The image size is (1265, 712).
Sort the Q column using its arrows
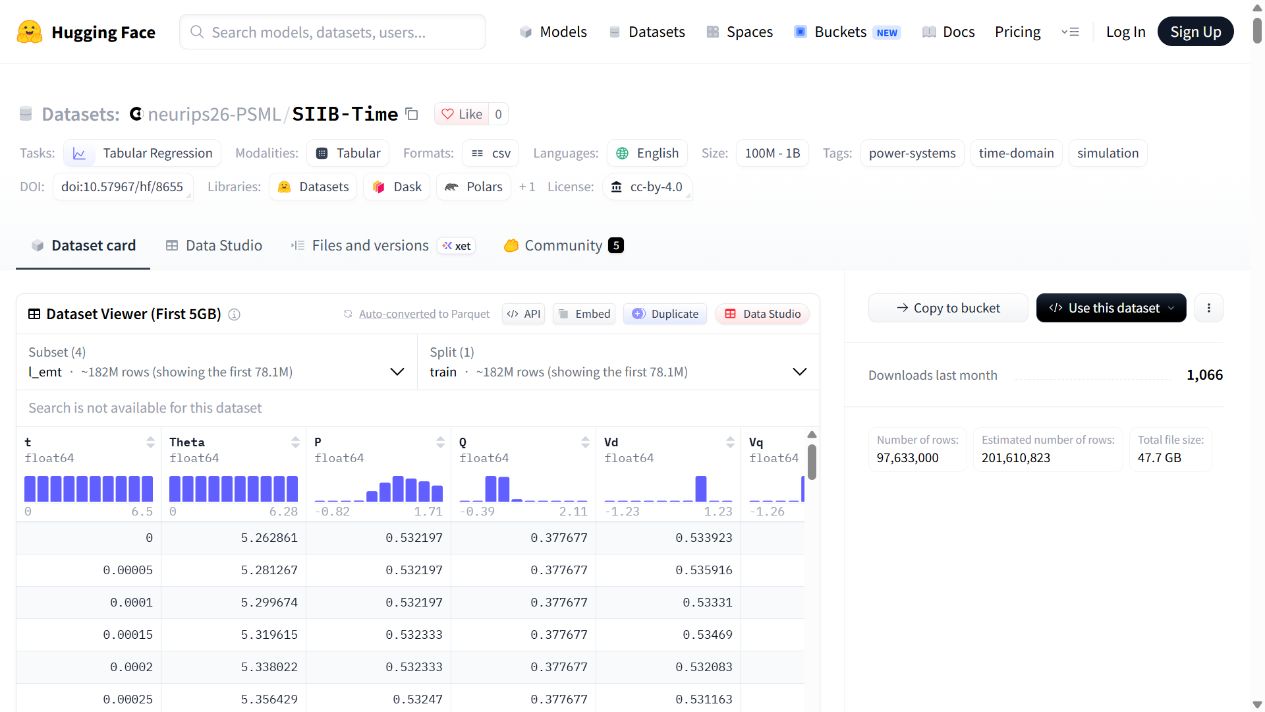click(586, 442)
